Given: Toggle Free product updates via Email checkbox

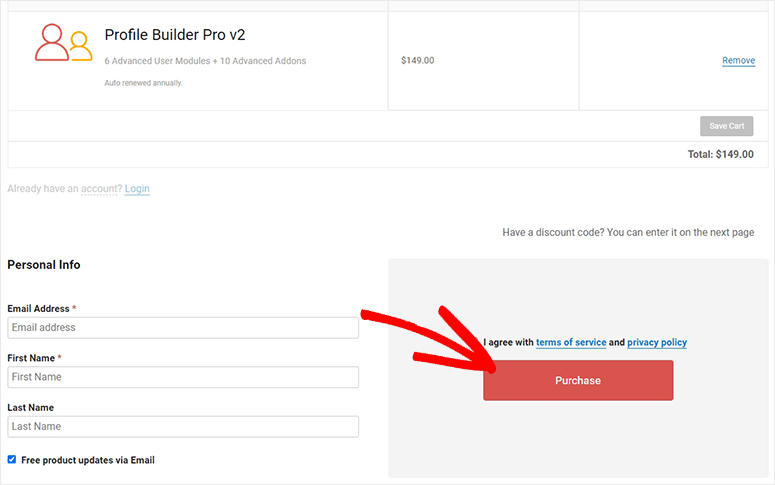Looking at the screenshot, I should [12, 459].
